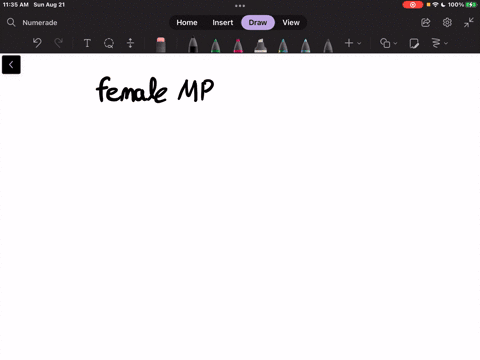Select the Eraser tool
480x360 pixels.
click(161, 45)
